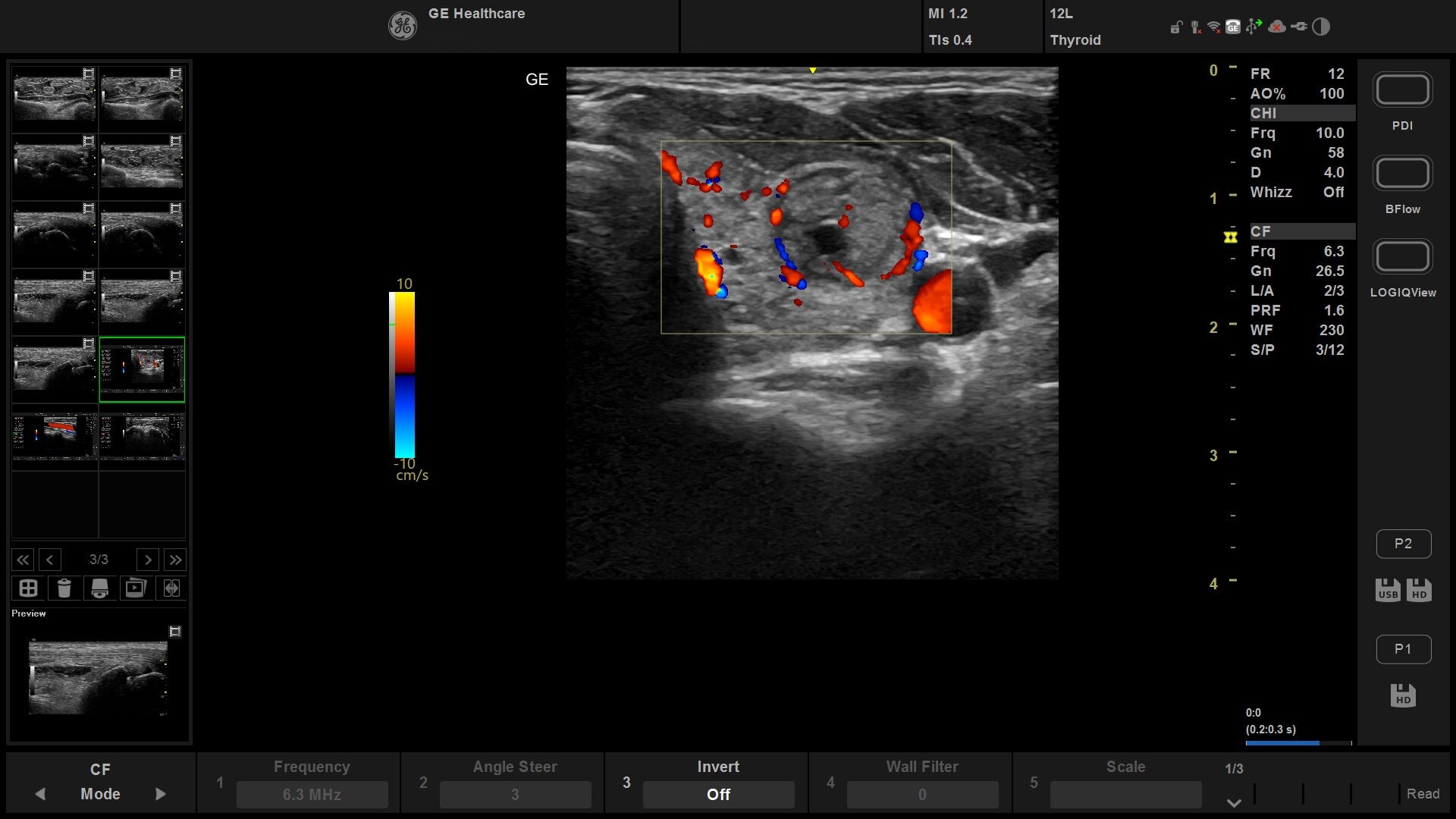
Task: Switch to the next CF Mode tab
Action: coord(160,794)
